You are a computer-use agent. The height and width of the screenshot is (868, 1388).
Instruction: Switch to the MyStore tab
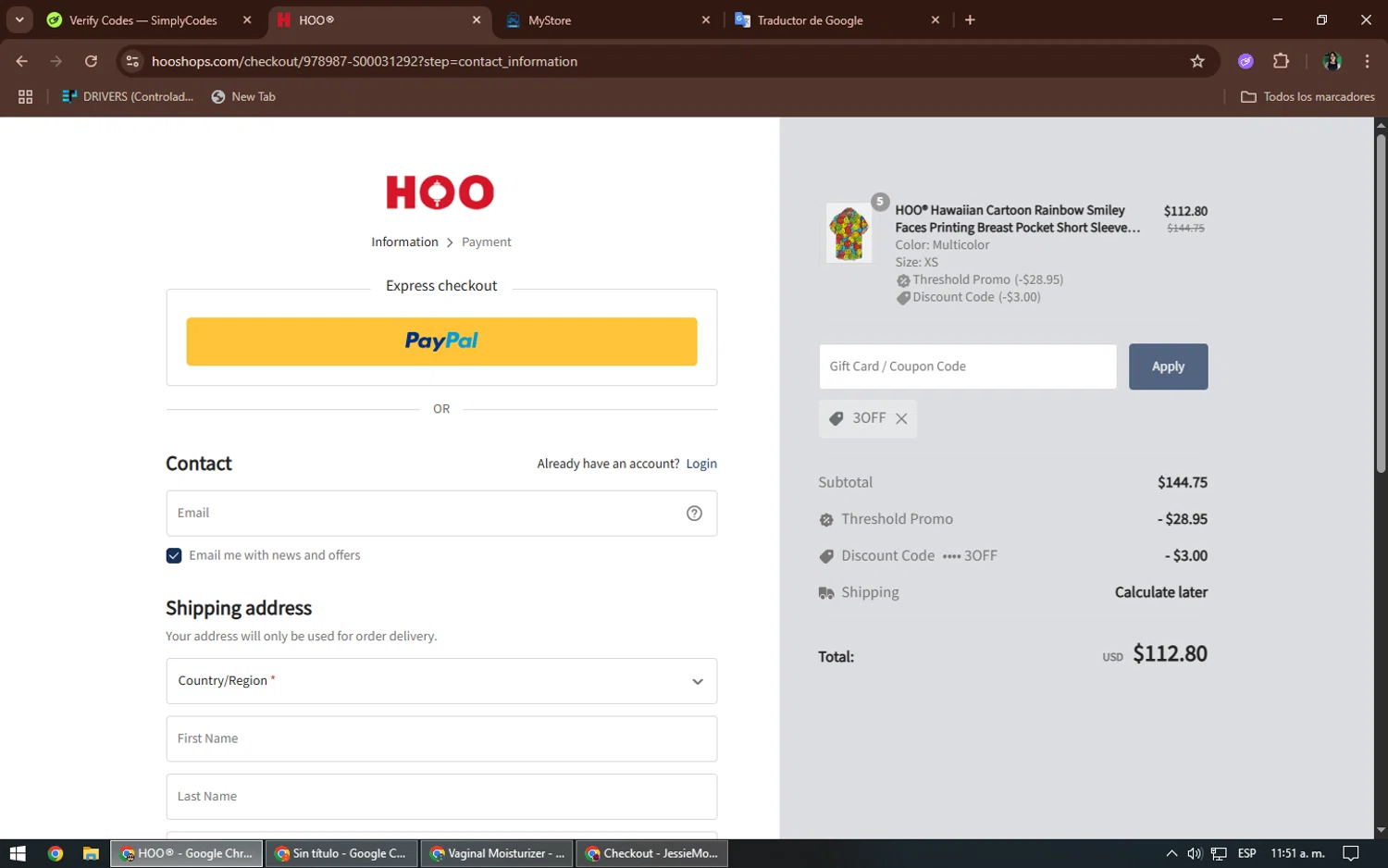click(601, 19)
